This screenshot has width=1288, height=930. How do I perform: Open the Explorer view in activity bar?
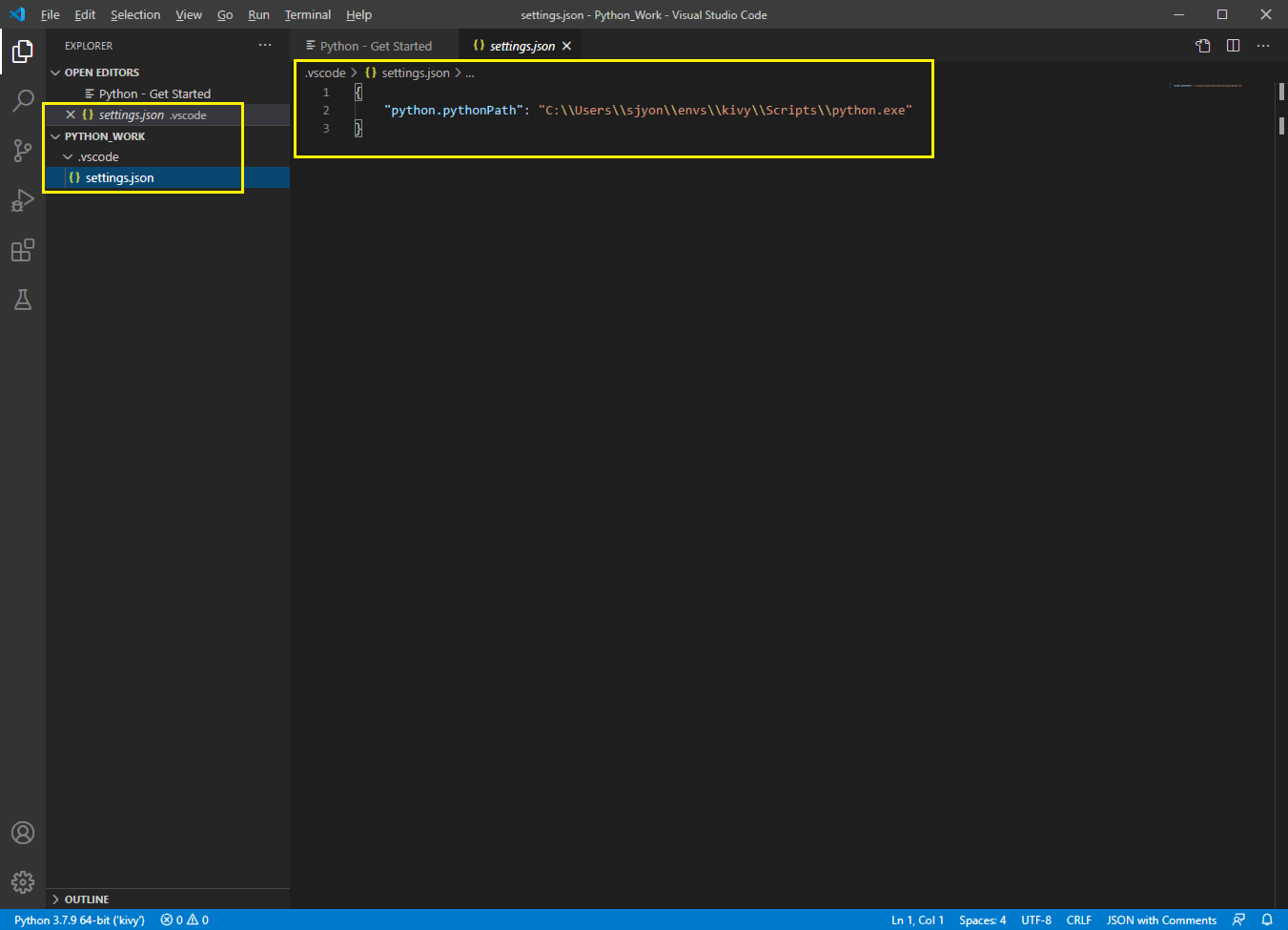[23, 52]
